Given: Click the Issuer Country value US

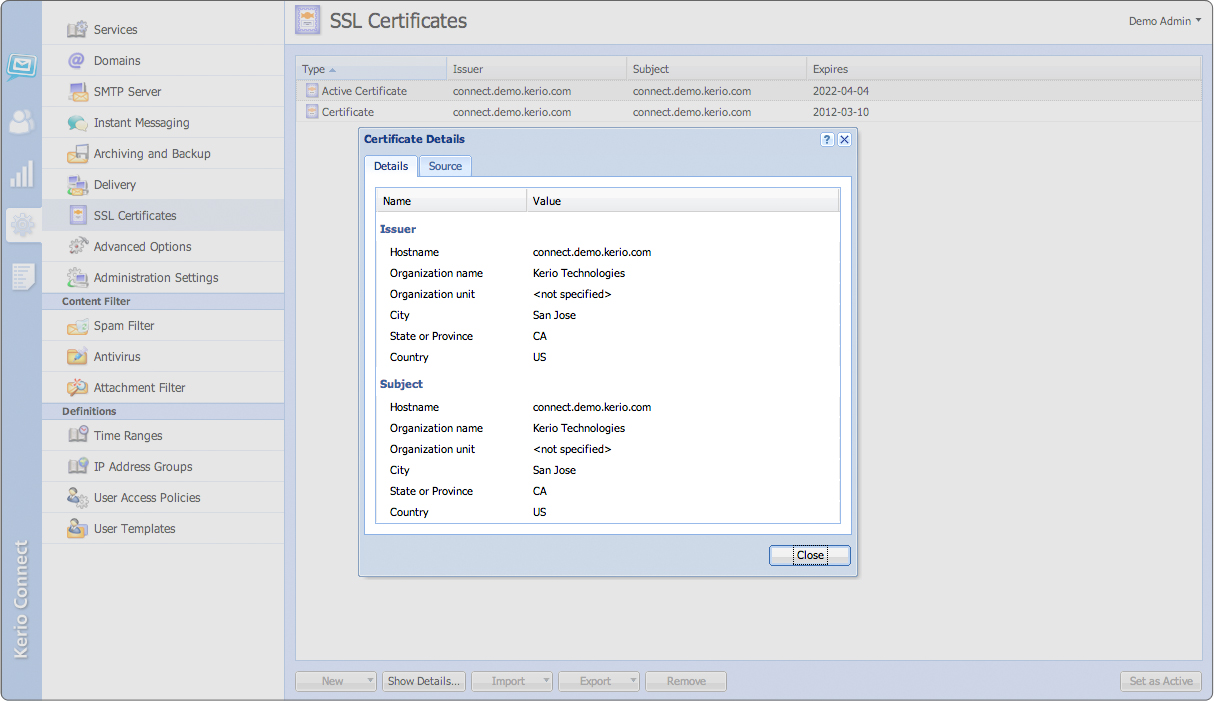Looking at the screenshot, I should [x=540, y=357].
